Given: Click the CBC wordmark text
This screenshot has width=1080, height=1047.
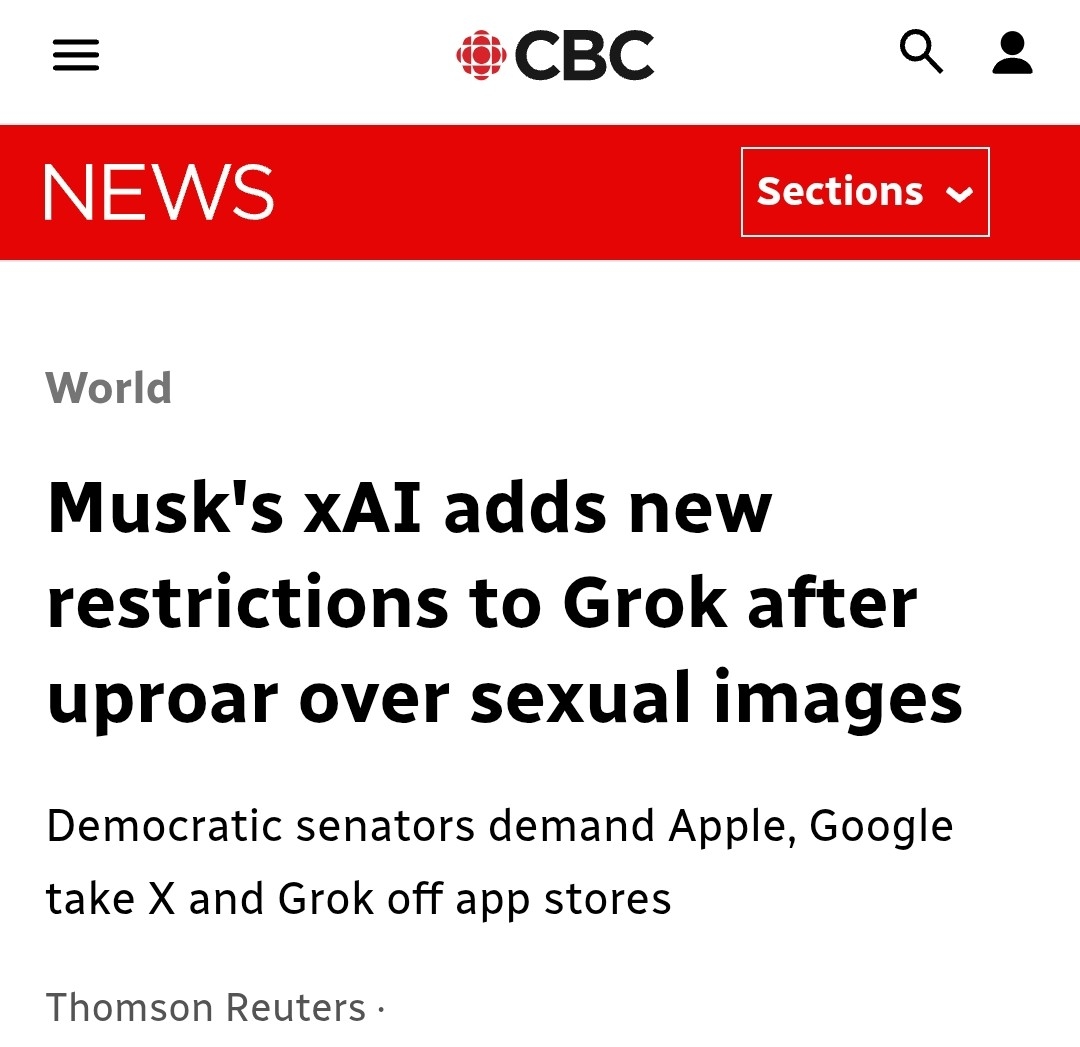Looking at the screenshot, I should pos(585,55).
